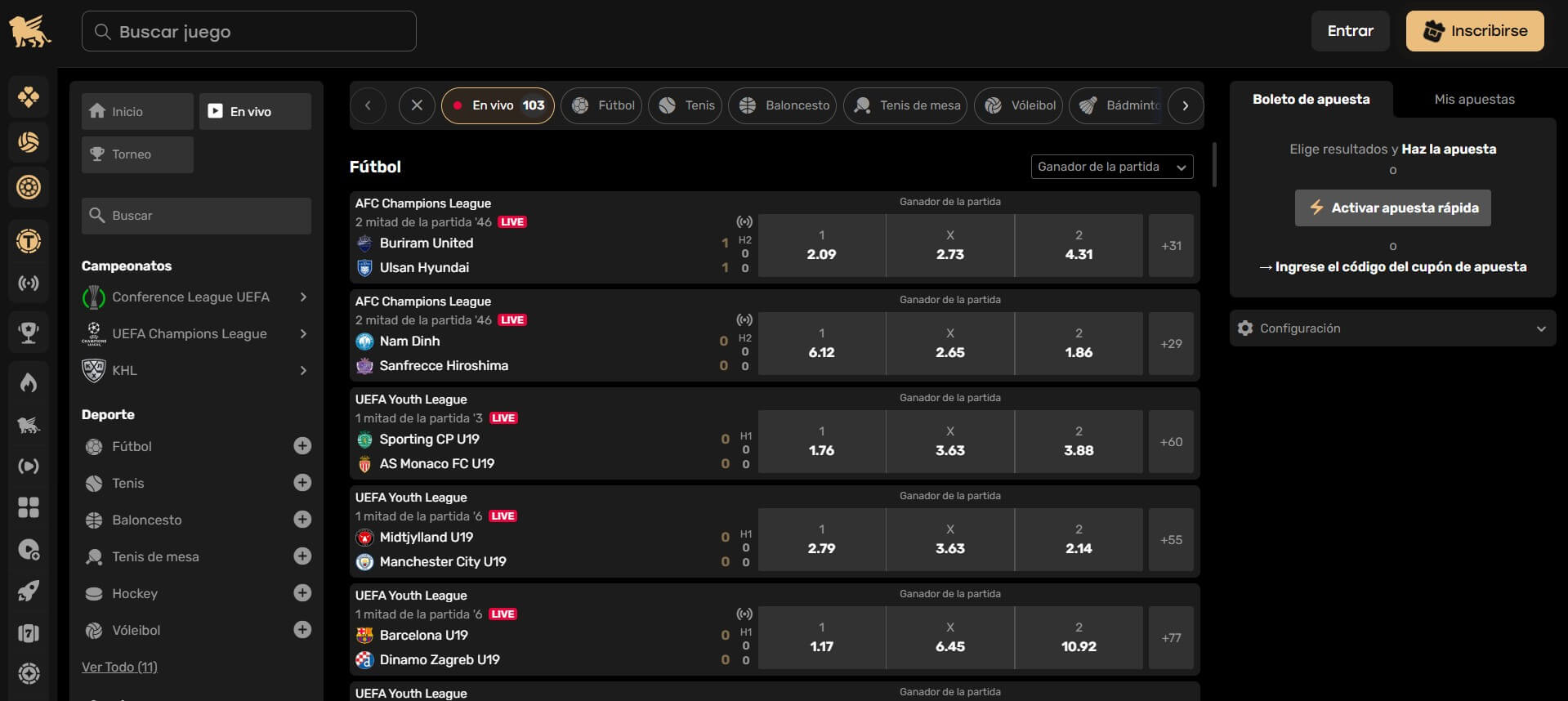Expand Fútbol with plus button
This screenshot has height=701, width=1568.
pyautogui.click(x=302, y=445)
